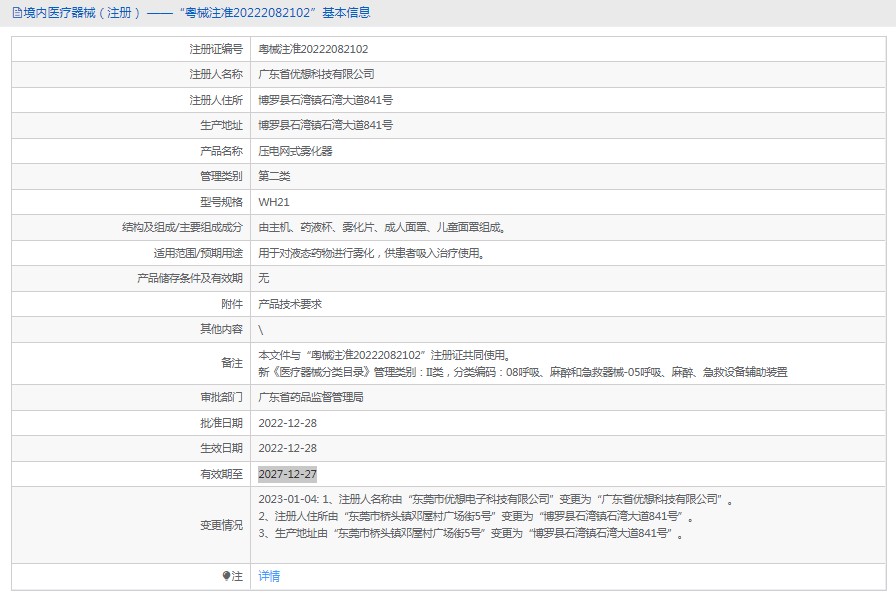This screenshot has height=597, width=896.
Task: Click approval department 广东省药品监督管理局
Action: (311, 397)
